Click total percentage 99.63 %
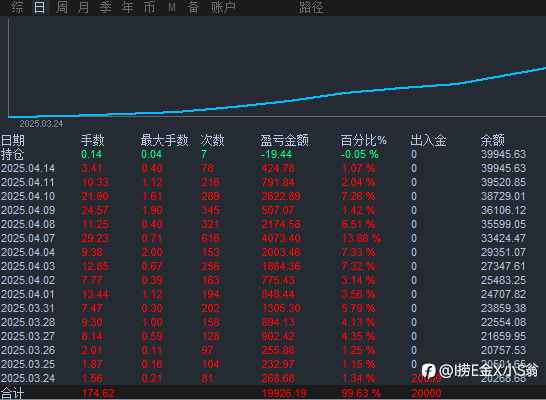 click(361, 393)
